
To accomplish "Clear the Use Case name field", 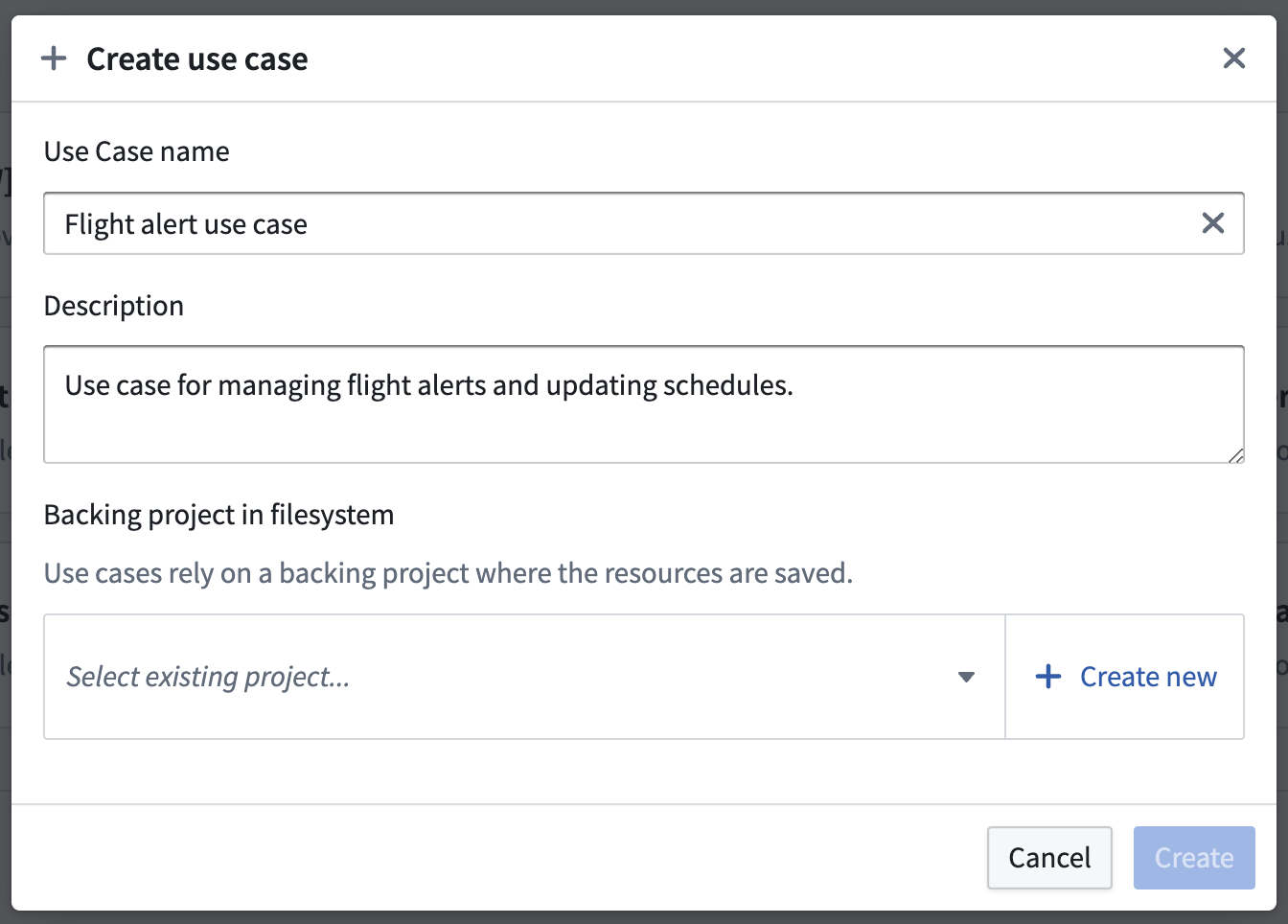I will click(1212, 223).
